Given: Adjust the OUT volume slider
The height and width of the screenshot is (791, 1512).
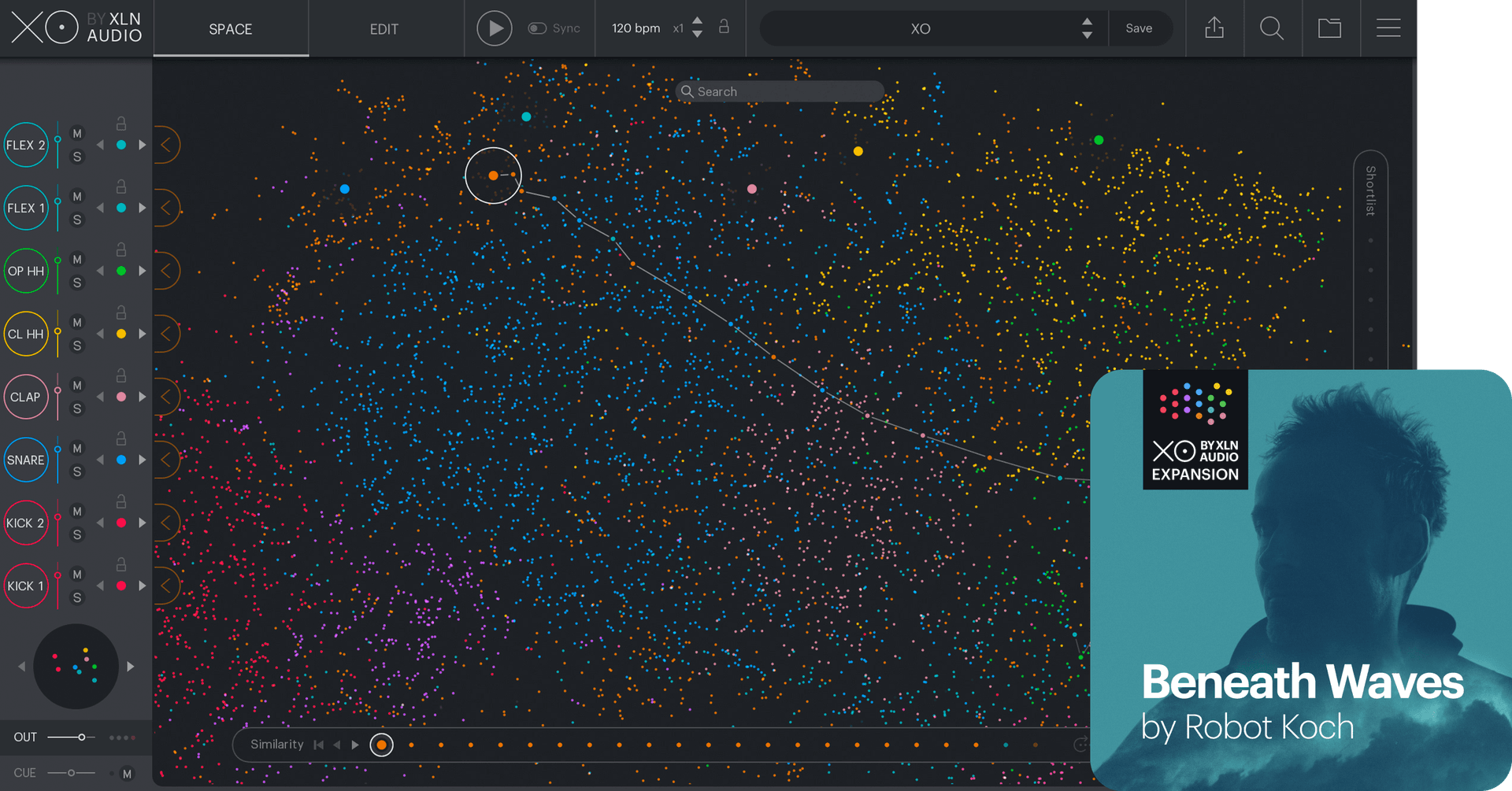Looking at the screenshot, I should tap(71, 737).
